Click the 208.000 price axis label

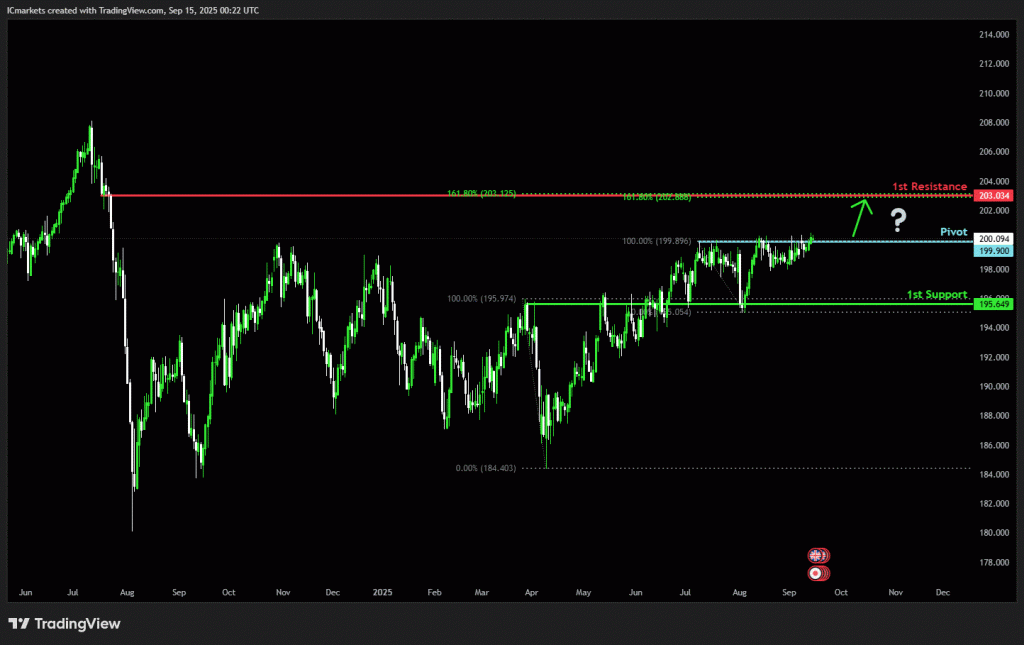[994, 123]
